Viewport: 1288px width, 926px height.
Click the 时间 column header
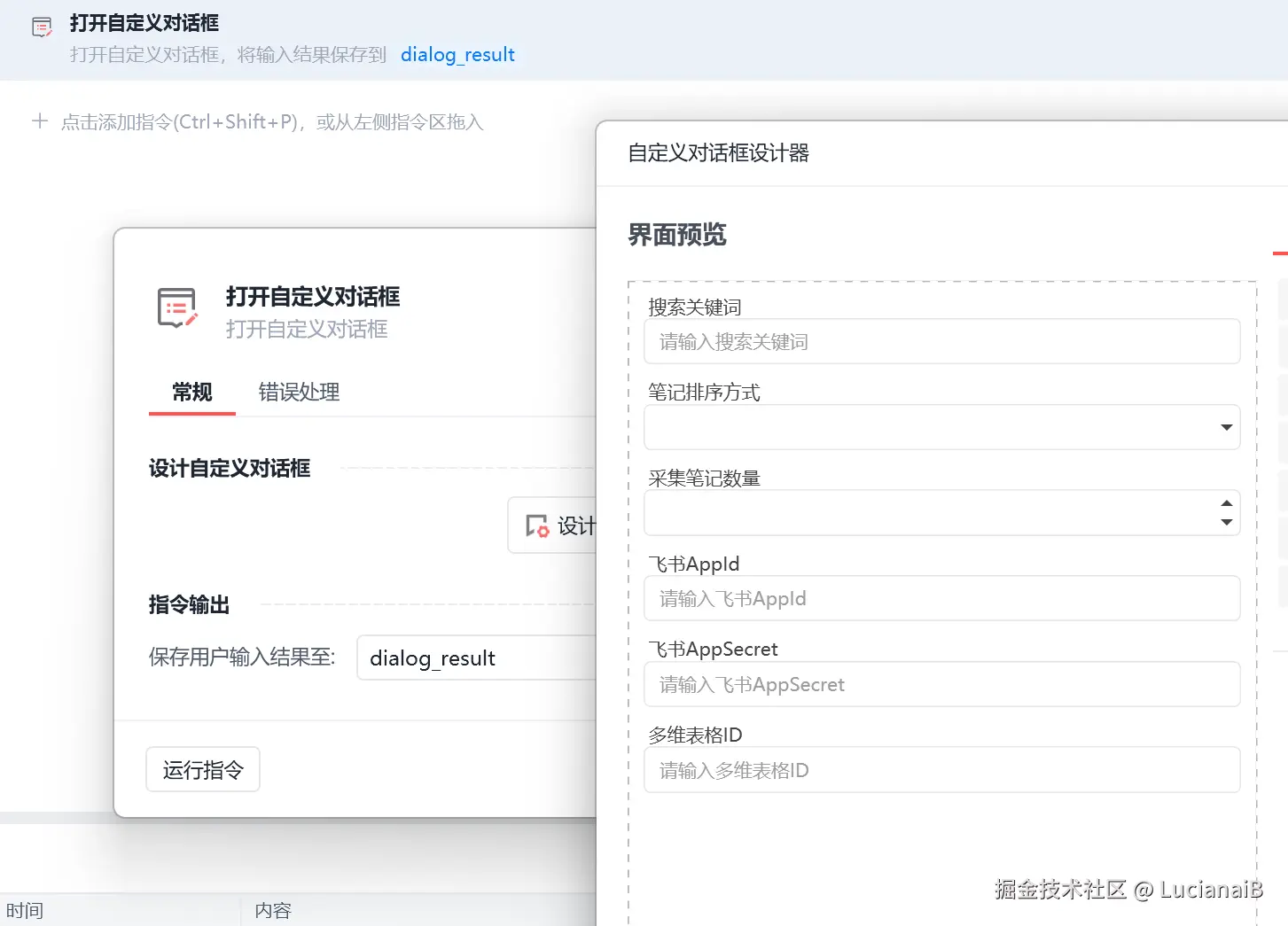tap(25, 910)
